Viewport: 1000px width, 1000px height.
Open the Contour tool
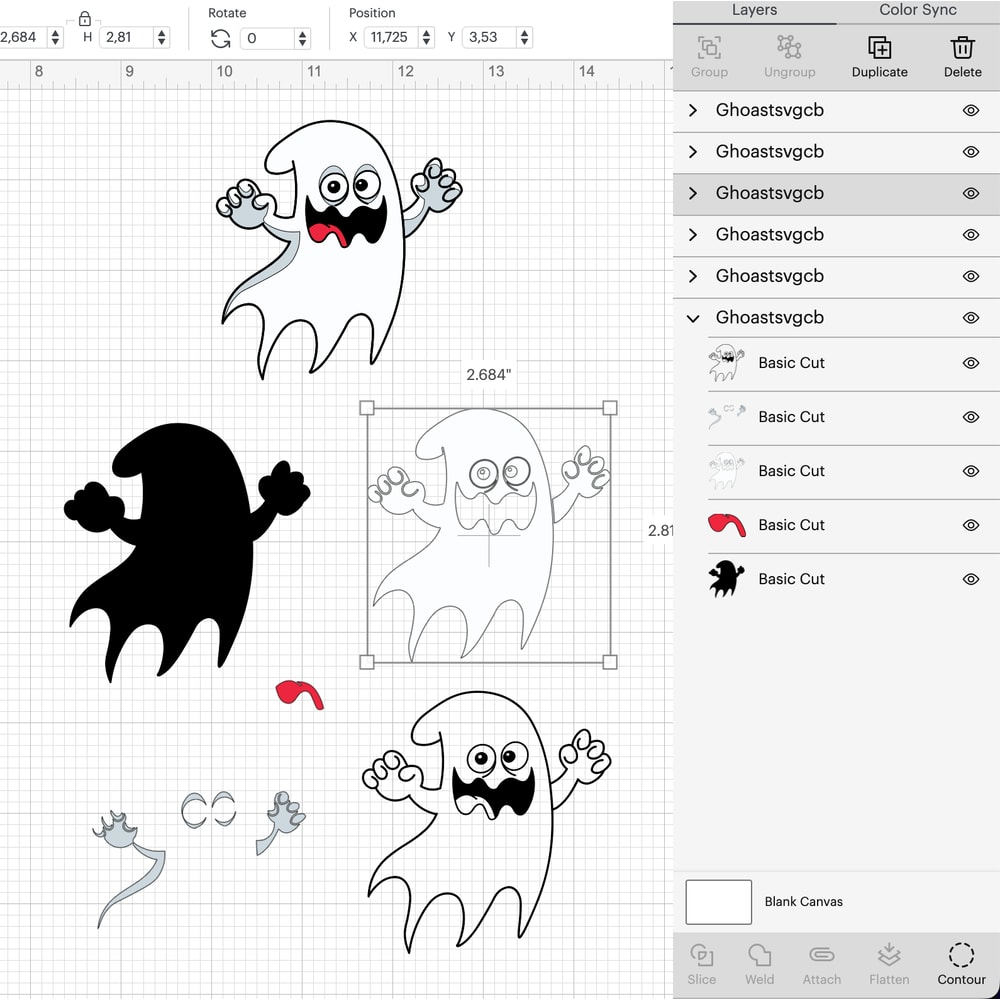[961, 962]
